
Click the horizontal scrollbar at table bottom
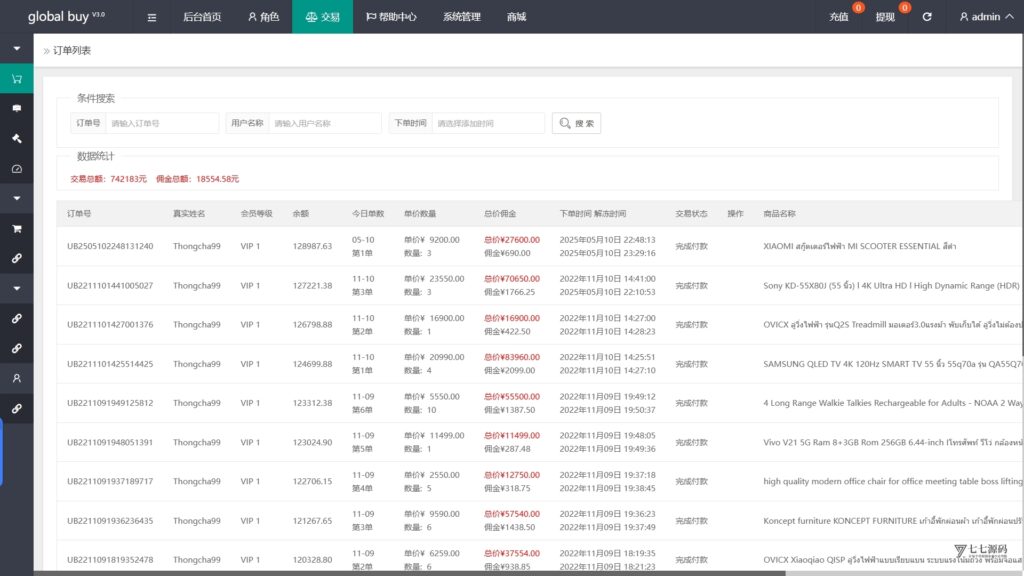point(409,573)
